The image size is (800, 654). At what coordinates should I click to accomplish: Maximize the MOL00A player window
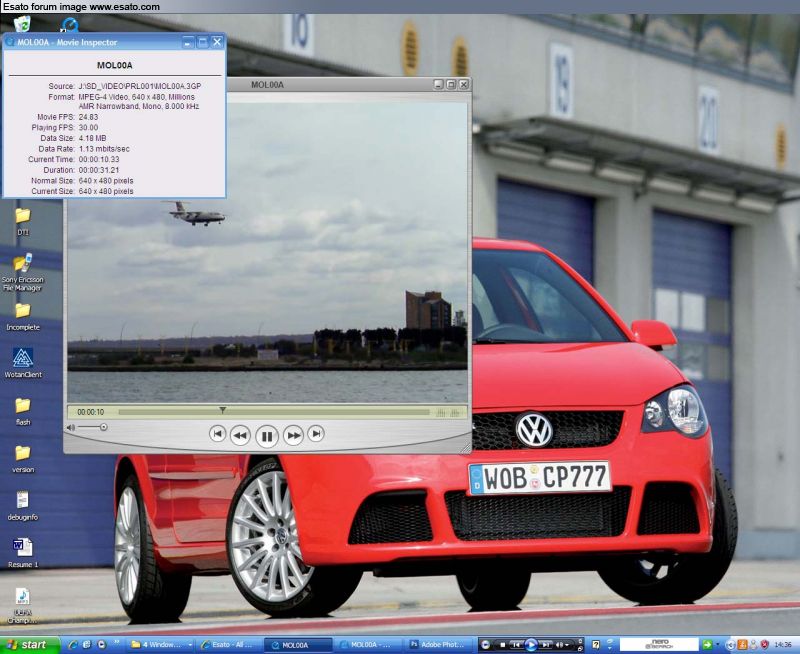pos(451,85)
